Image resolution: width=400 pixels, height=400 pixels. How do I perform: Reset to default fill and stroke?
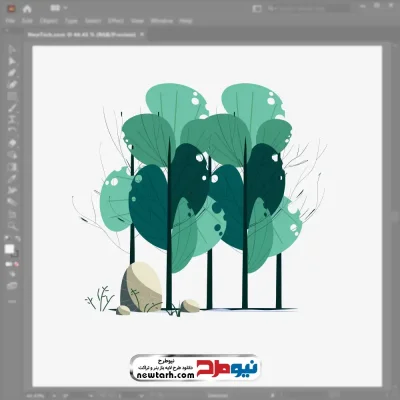(7, 239)
